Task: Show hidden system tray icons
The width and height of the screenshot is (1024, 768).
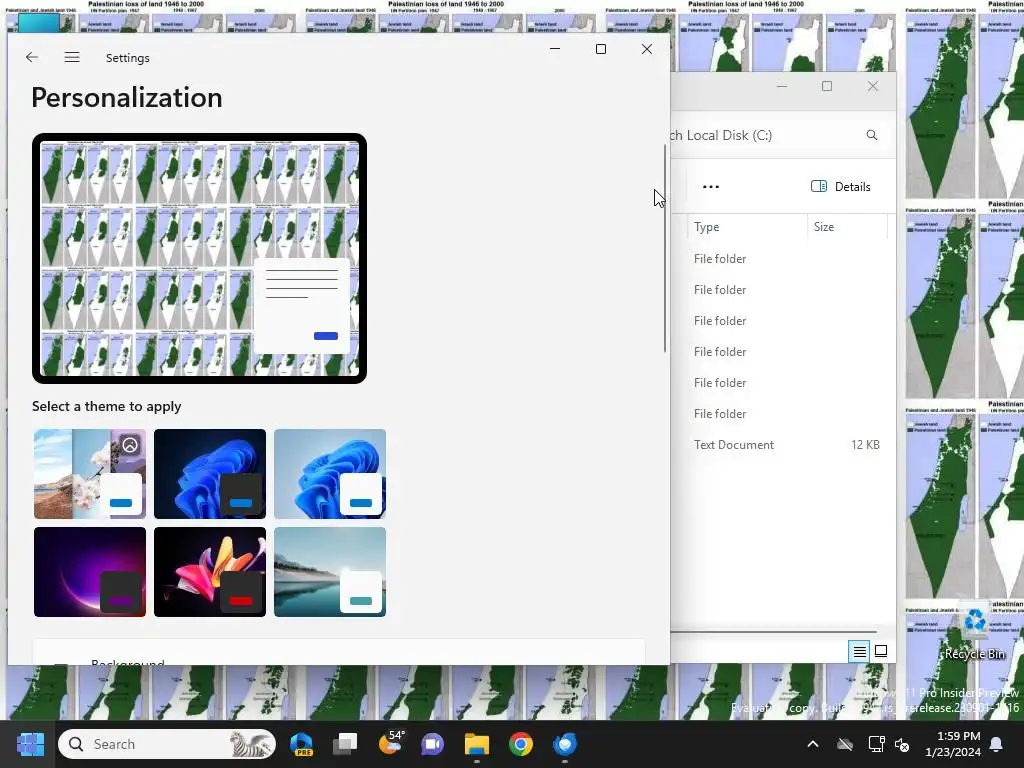Action: click(x=813, y=744)
